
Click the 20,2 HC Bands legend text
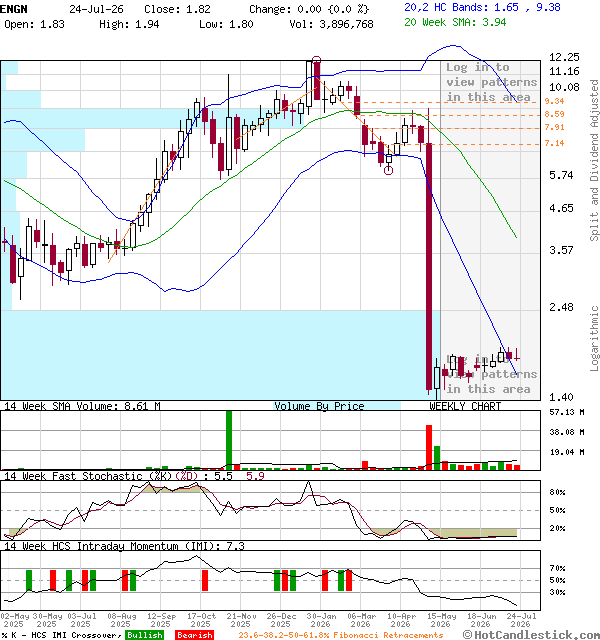(482, 7)
